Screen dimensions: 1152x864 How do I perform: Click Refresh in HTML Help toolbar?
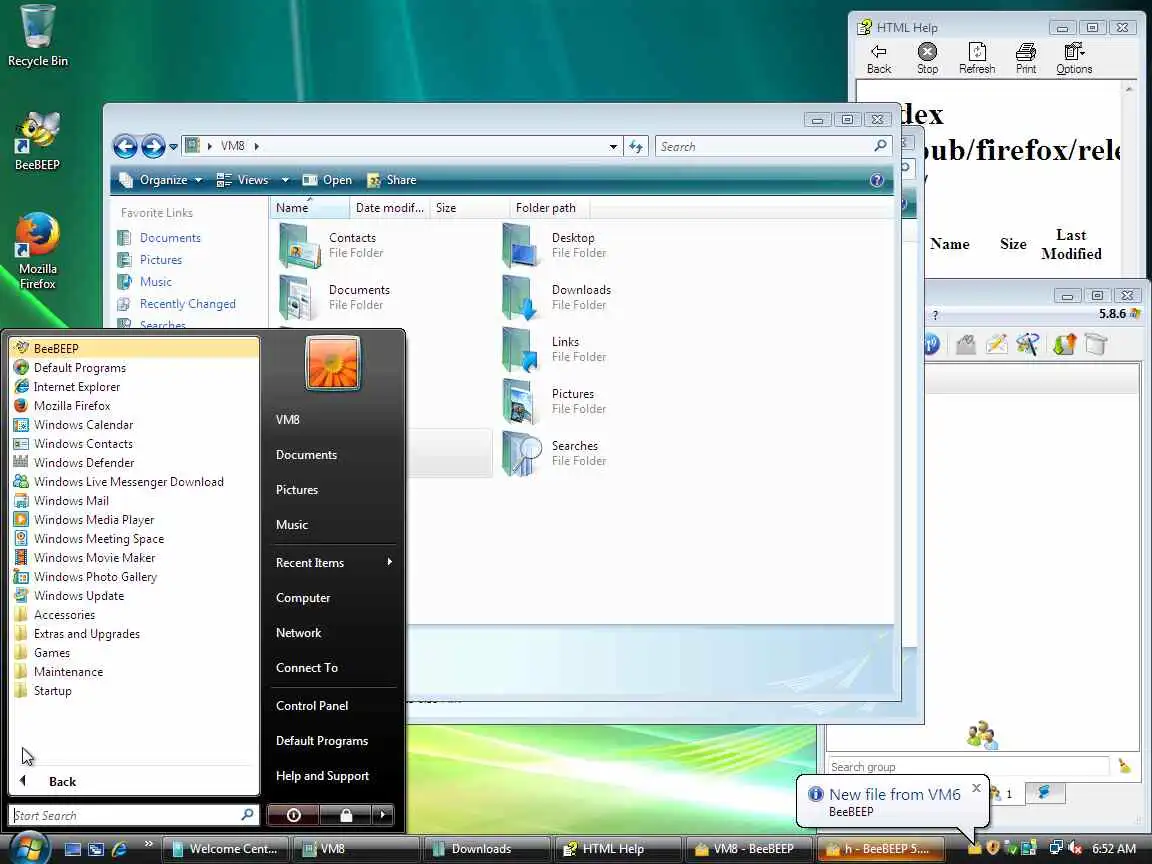click(x=977, y=59)
